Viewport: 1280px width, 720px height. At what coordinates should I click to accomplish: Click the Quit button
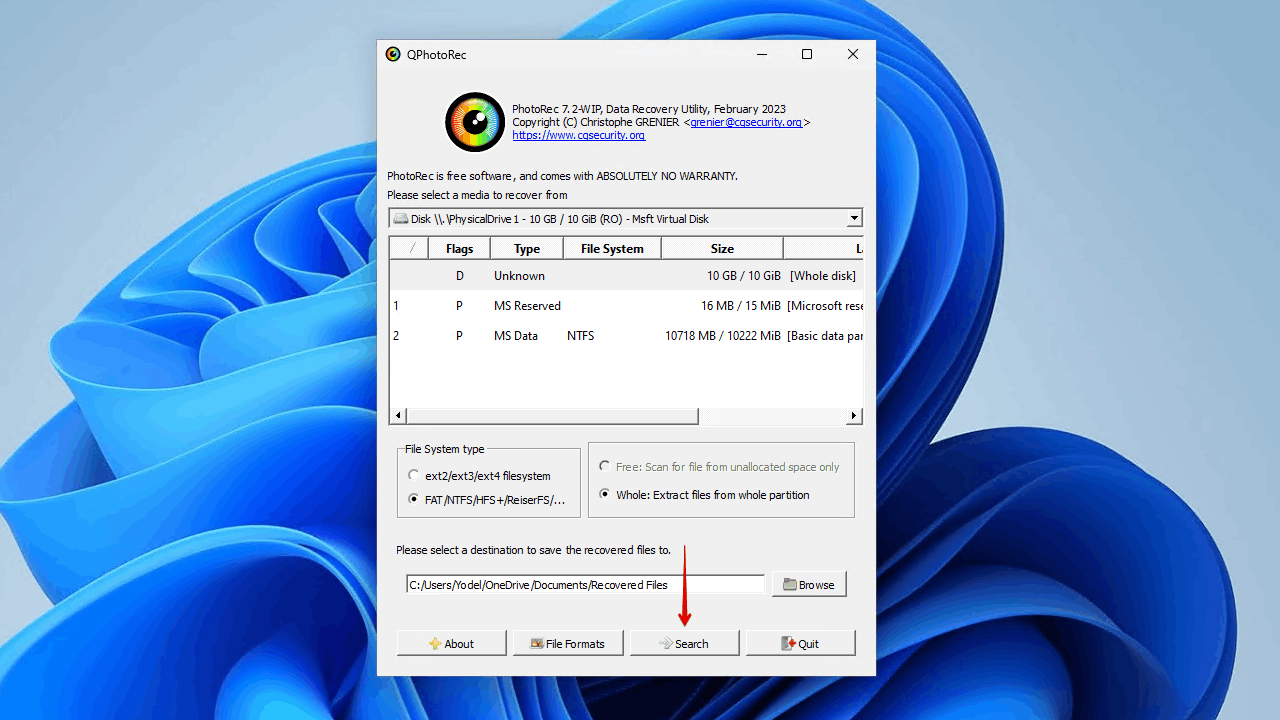point(800,643)
